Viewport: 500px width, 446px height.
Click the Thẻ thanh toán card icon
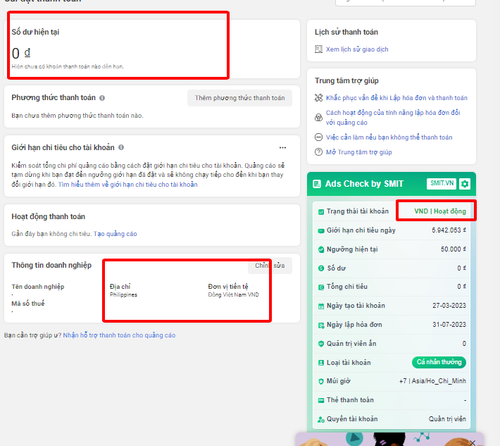pyautogui.click(x=321, y=400)
